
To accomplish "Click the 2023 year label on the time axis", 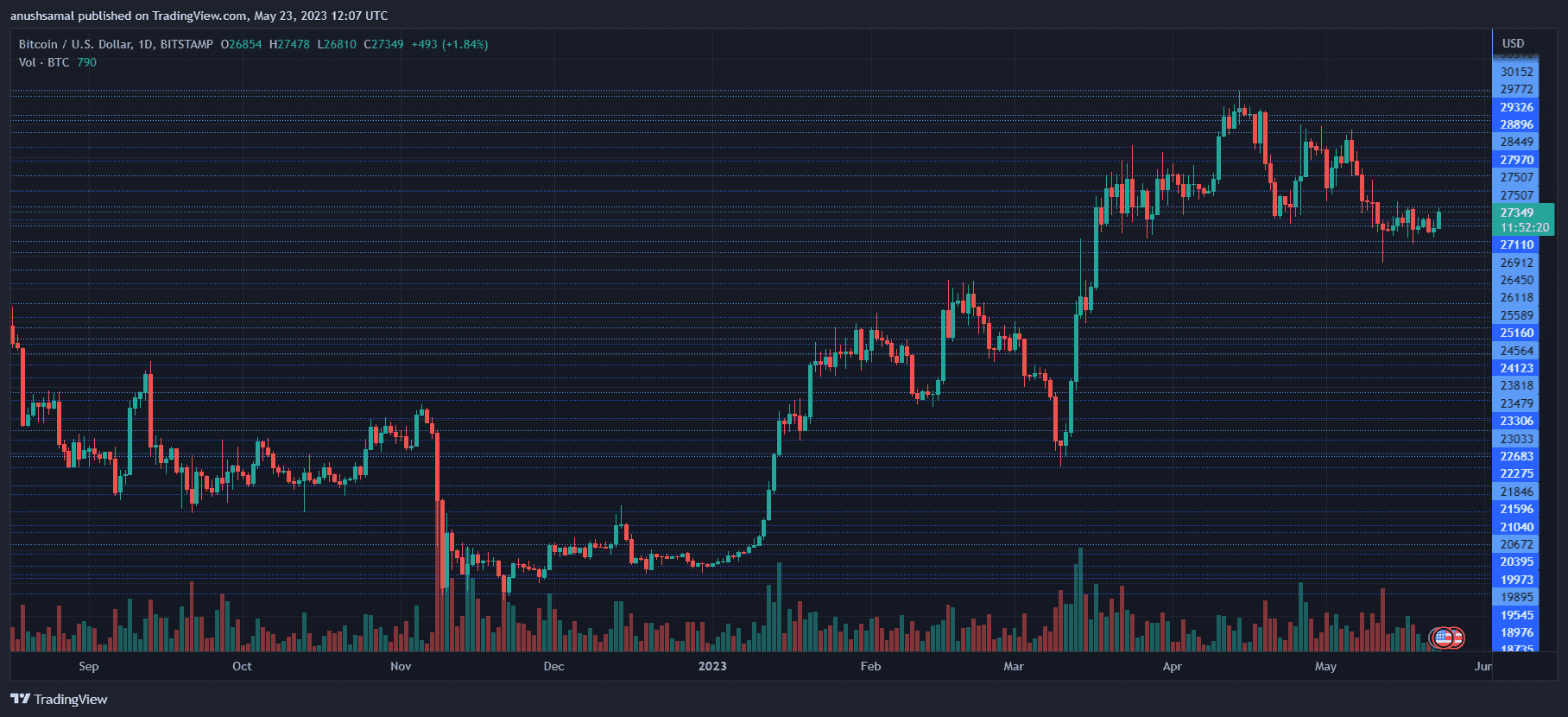I will 712,666.
